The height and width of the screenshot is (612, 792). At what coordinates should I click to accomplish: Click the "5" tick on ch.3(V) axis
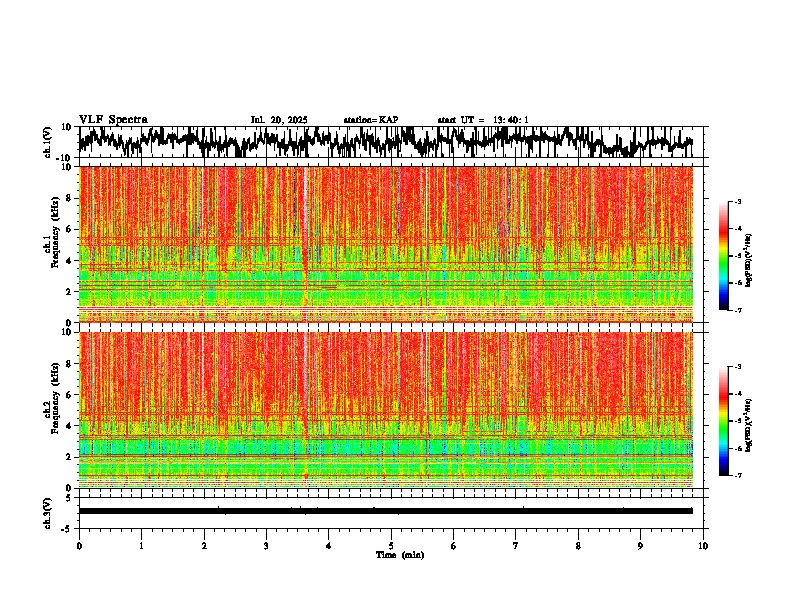(70, 498)
